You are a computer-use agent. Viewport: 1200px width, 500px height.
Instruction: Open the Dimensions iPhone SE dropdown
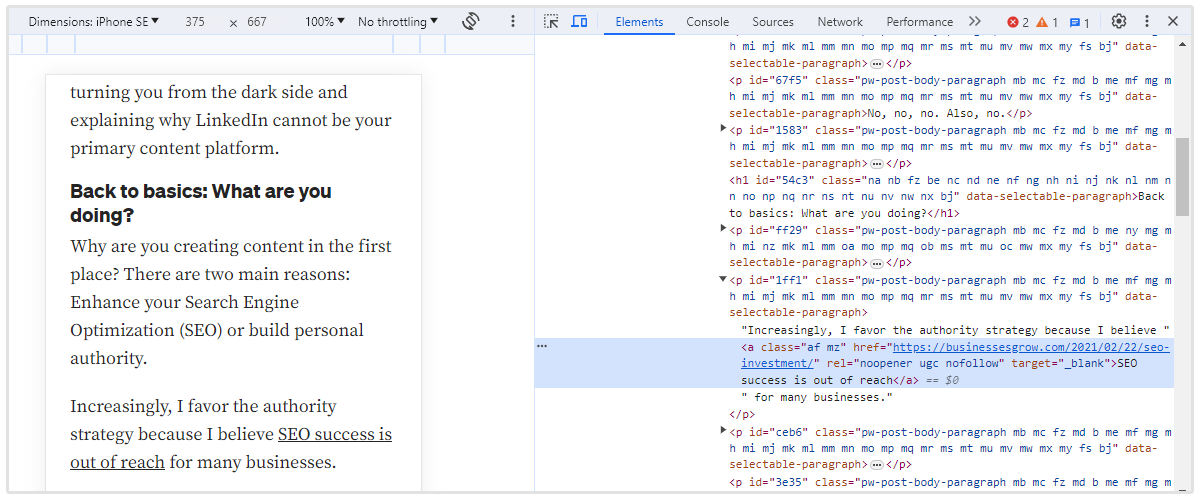pos(94,21)
